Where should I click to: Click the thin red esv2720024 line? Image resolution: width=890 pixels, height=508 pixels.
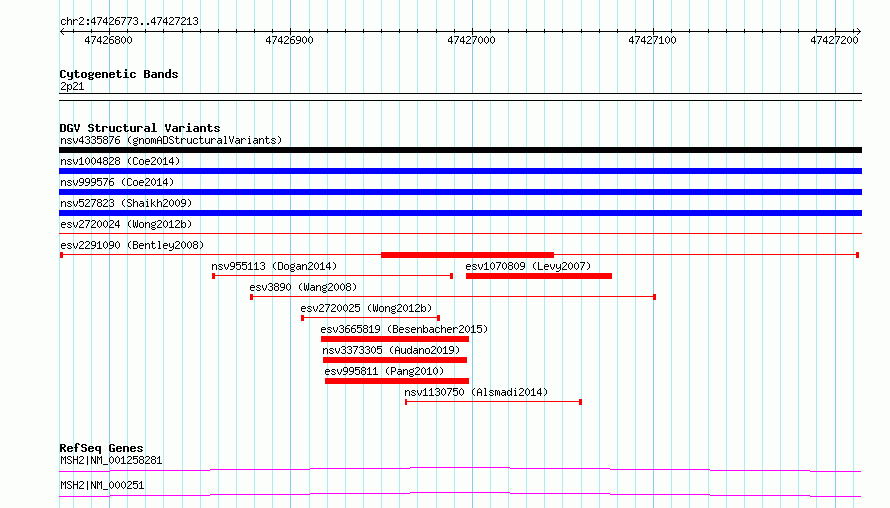[x=460, y=233]
